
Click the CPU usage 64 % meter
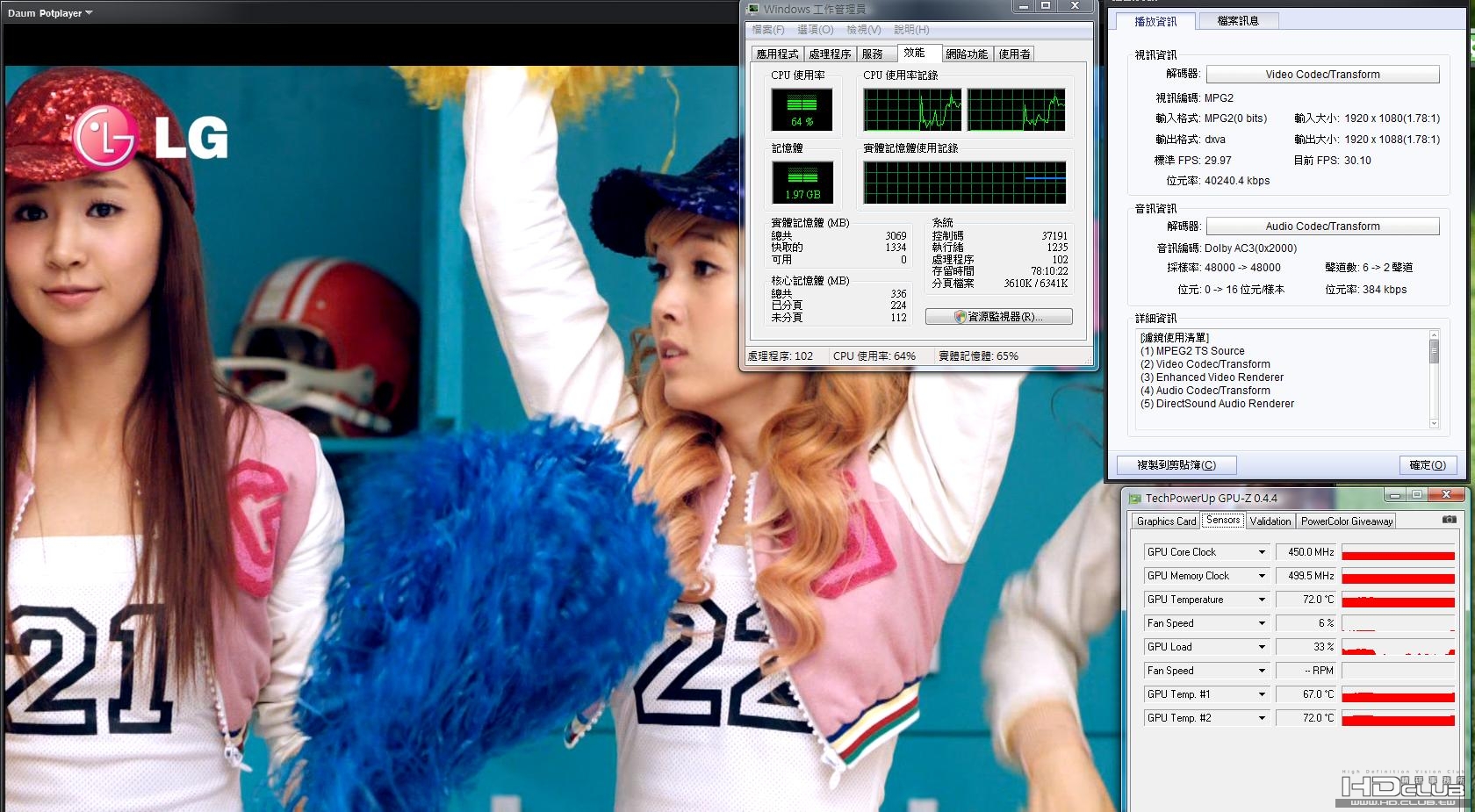(x=802, y=110)
